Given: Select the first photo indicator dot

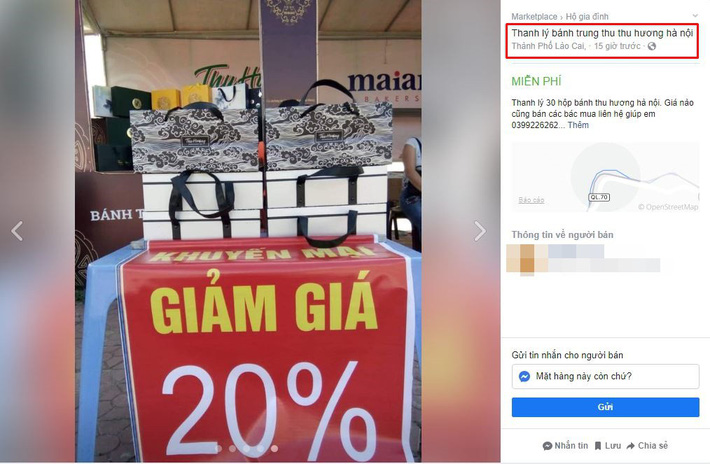Looking at the screenshot, I should (218, 449).
